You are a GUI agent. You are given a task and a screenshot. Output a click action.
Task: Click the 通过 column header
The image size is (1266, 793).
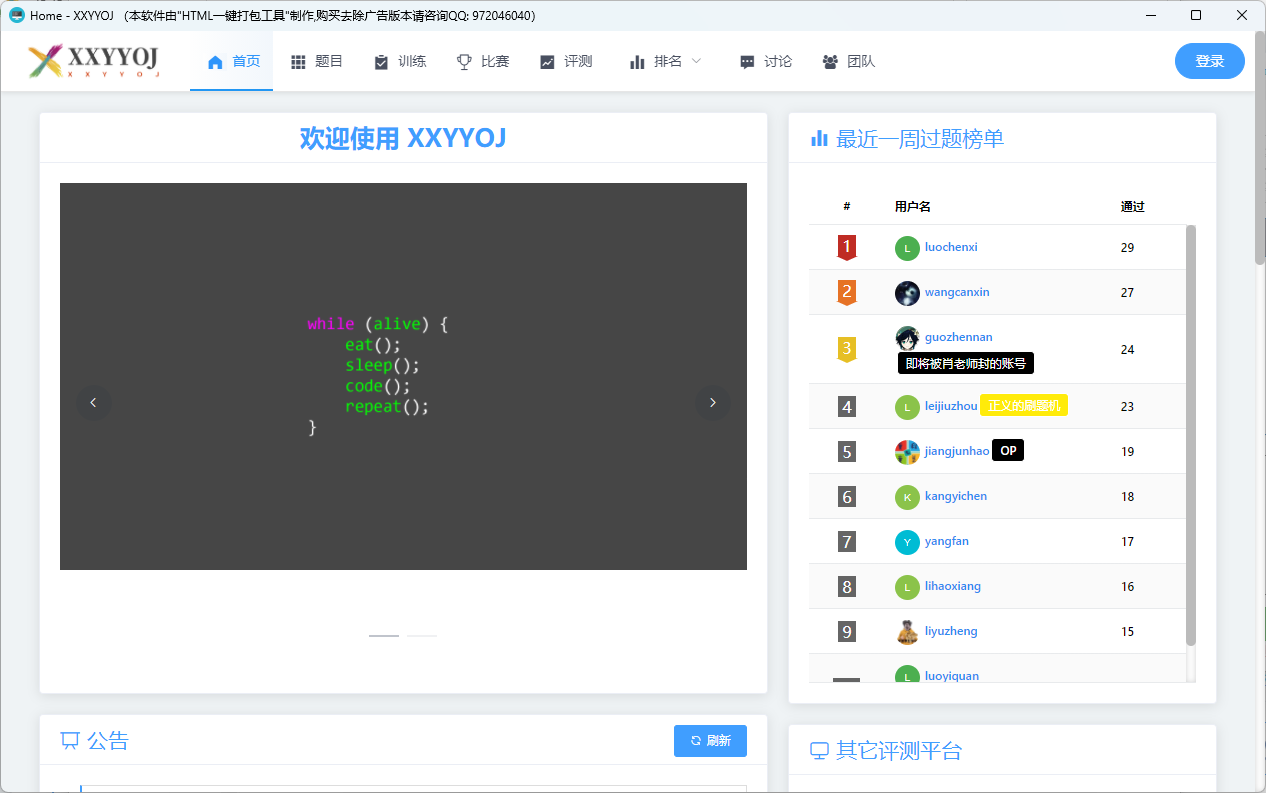(1133, 207)
